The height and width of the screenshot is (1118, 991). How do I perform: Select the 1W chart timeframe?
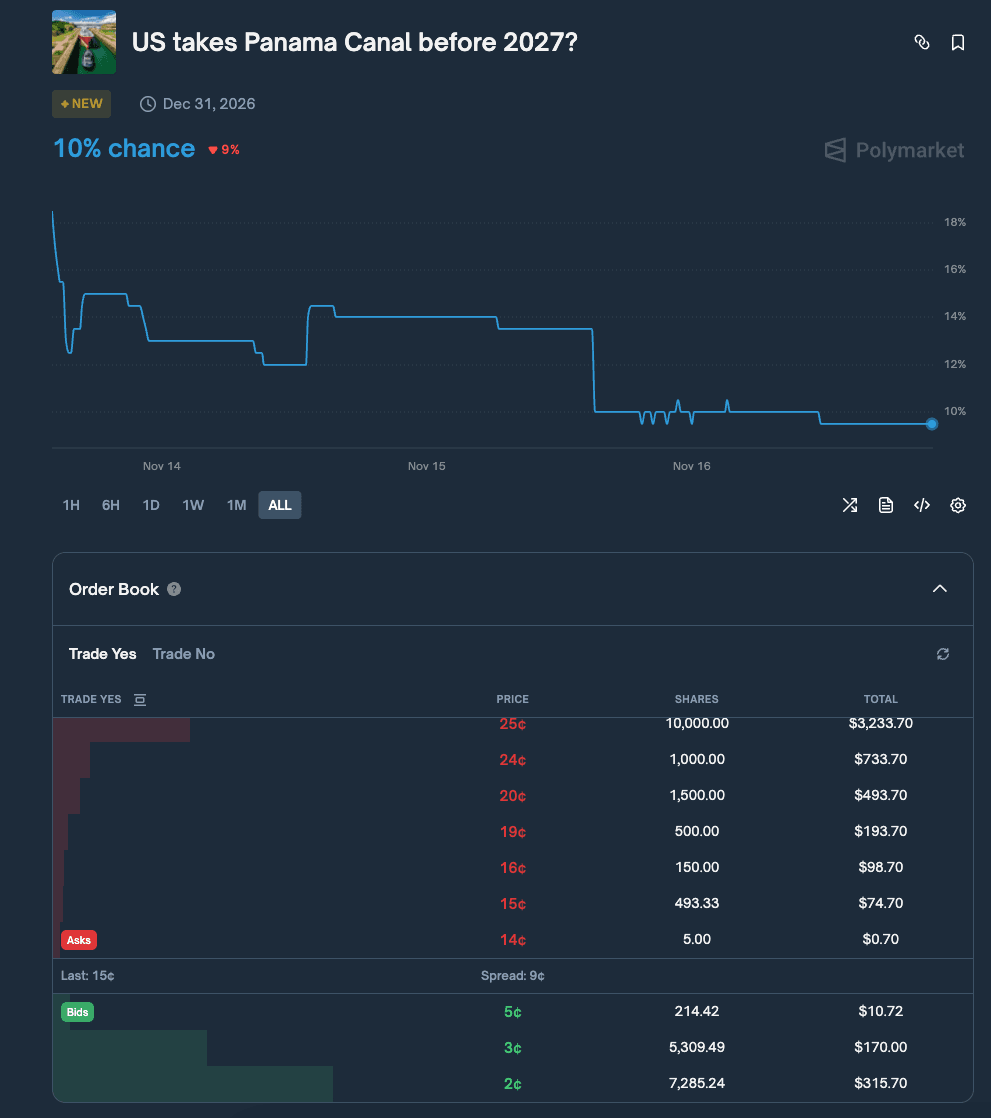point(193,505)
